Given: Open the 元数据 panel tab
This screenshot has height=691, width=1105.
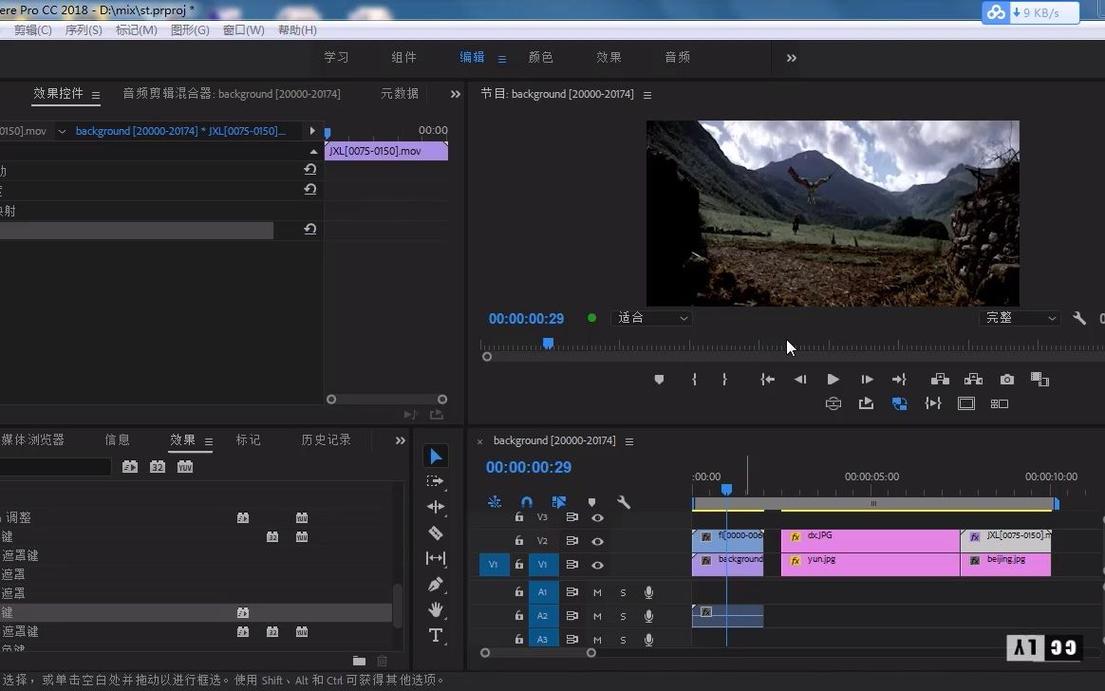Looking at the screenshot, I should coord(400,93).
